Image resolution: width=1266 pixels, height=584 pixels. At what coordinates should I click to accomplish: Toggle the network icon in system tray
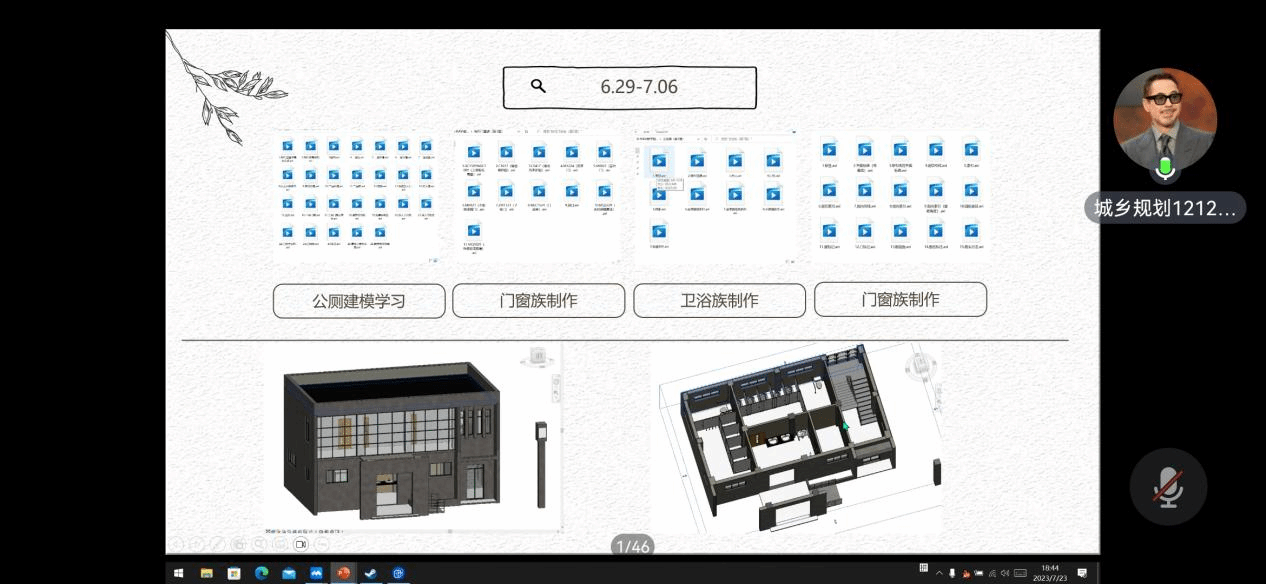[x=993, y=573]
